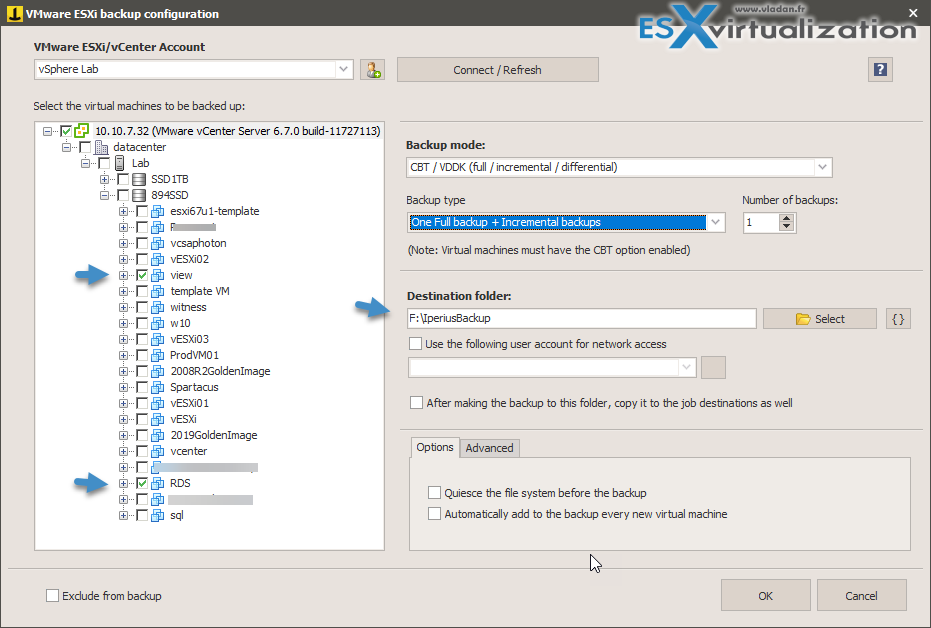The image size is (931, 628).
Task: Click the Spartacus VM icon
Action: [157, 388]
